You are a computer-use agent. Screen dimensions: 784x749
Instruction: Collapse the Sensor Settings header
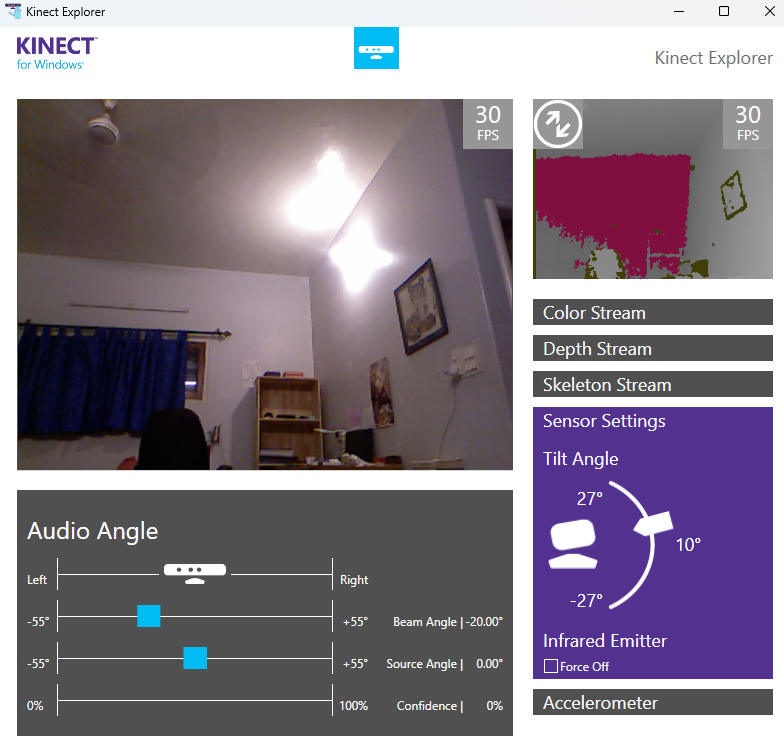tap(652, 421)
